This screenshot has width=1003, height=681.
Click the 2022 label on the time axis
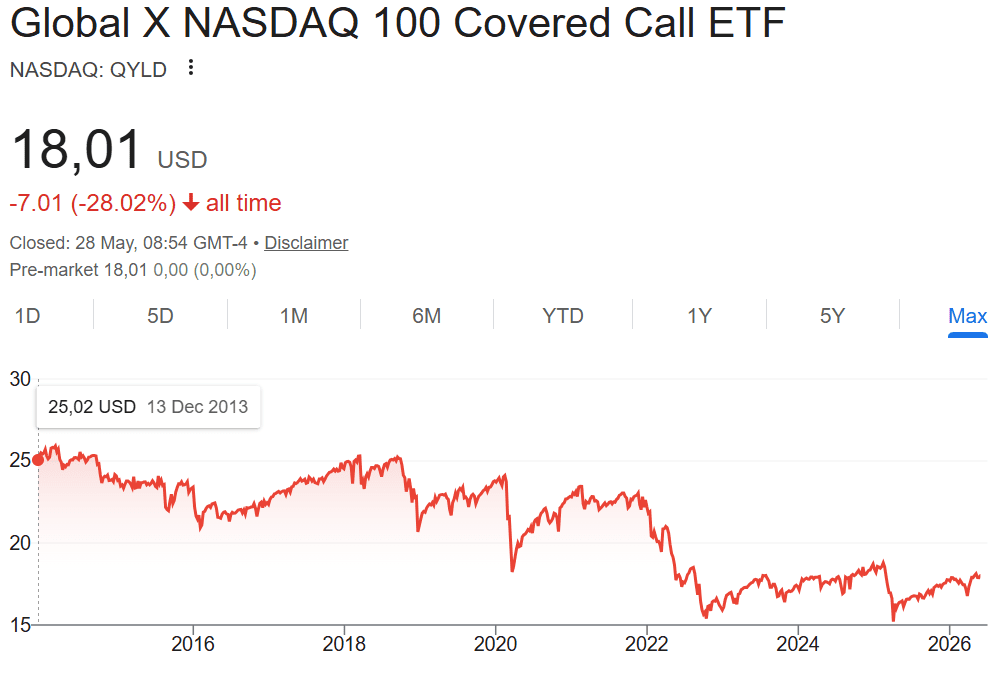[647, 644]
